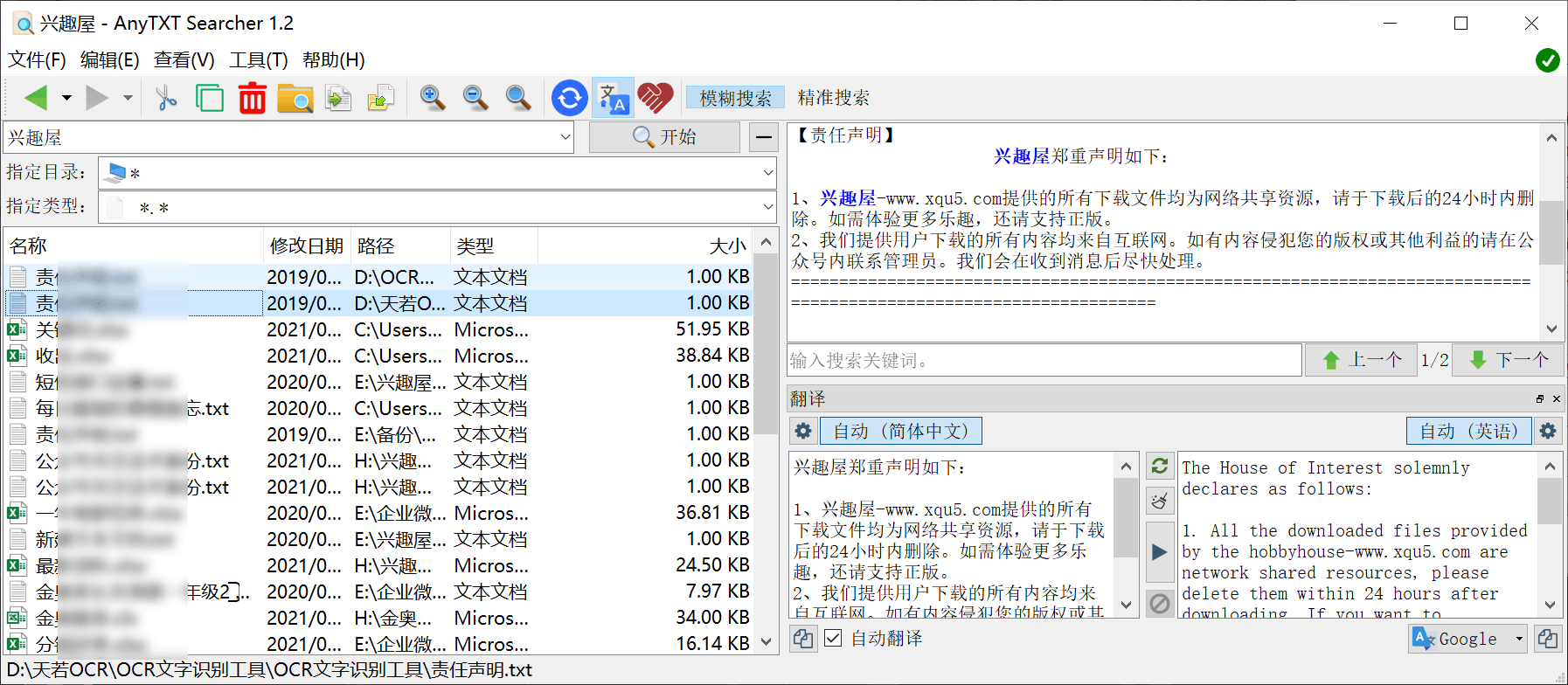Sort results by 名称 column
The width and height of the screenshot is (1568, 685).
tap(134, 246)
